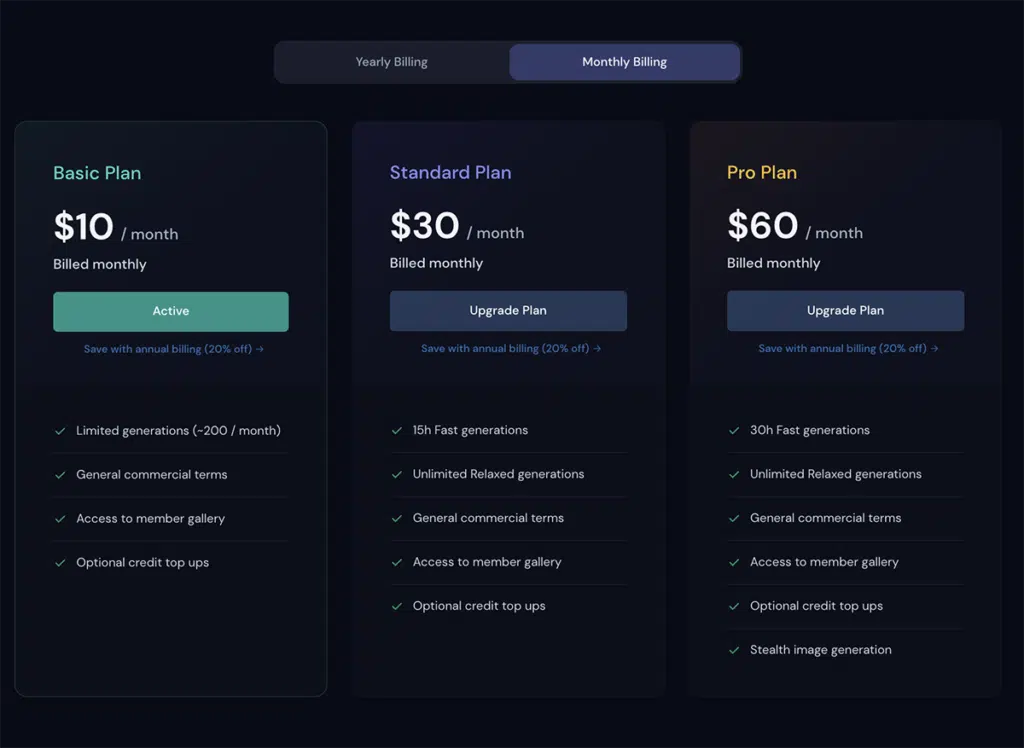Click the $30 monthly price on Standard Plan
The width and height of the screenshot is (1024, 748).
[x=424, y=226]
